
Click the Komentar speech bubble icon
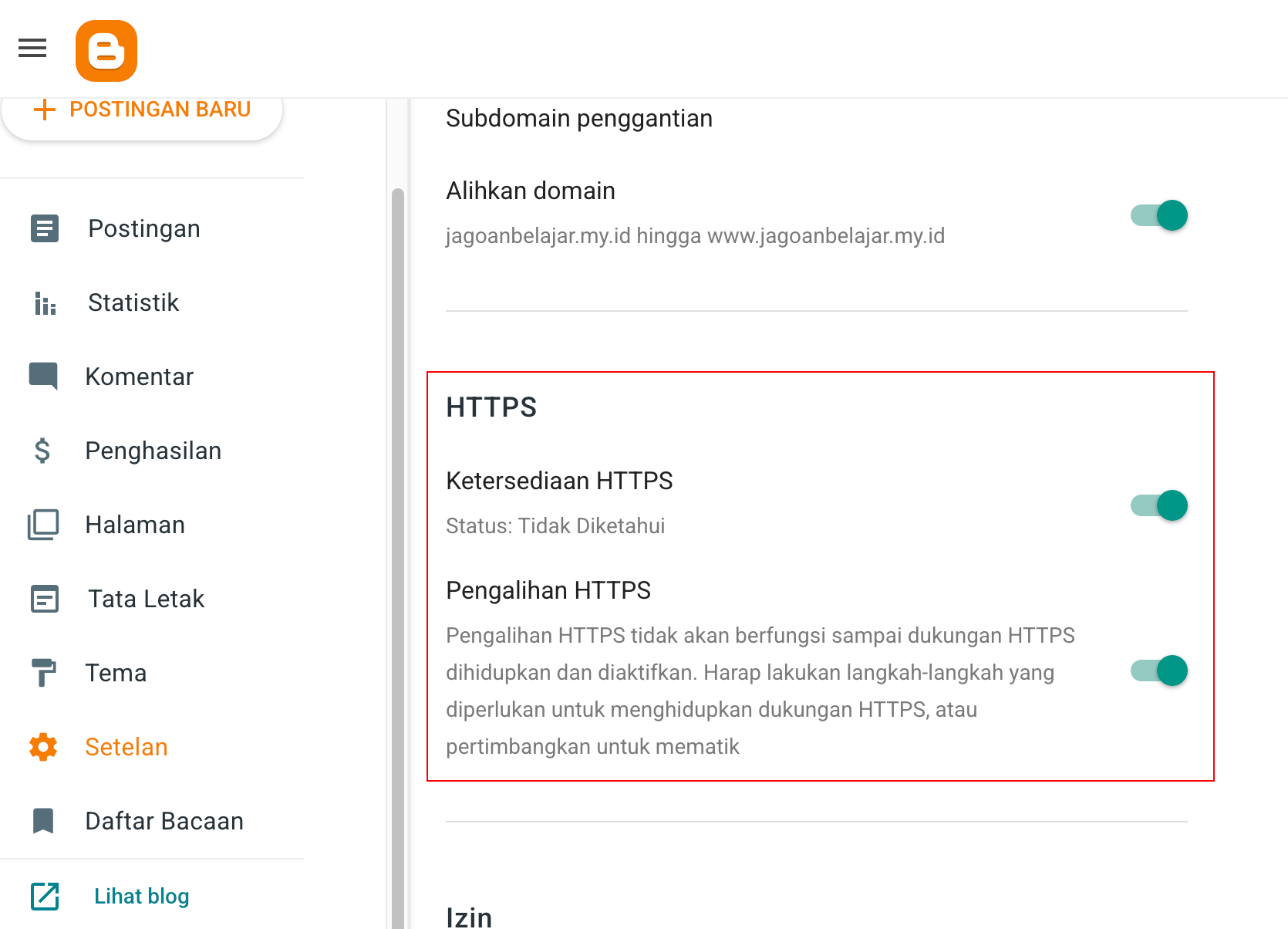(x=43, y=376)
